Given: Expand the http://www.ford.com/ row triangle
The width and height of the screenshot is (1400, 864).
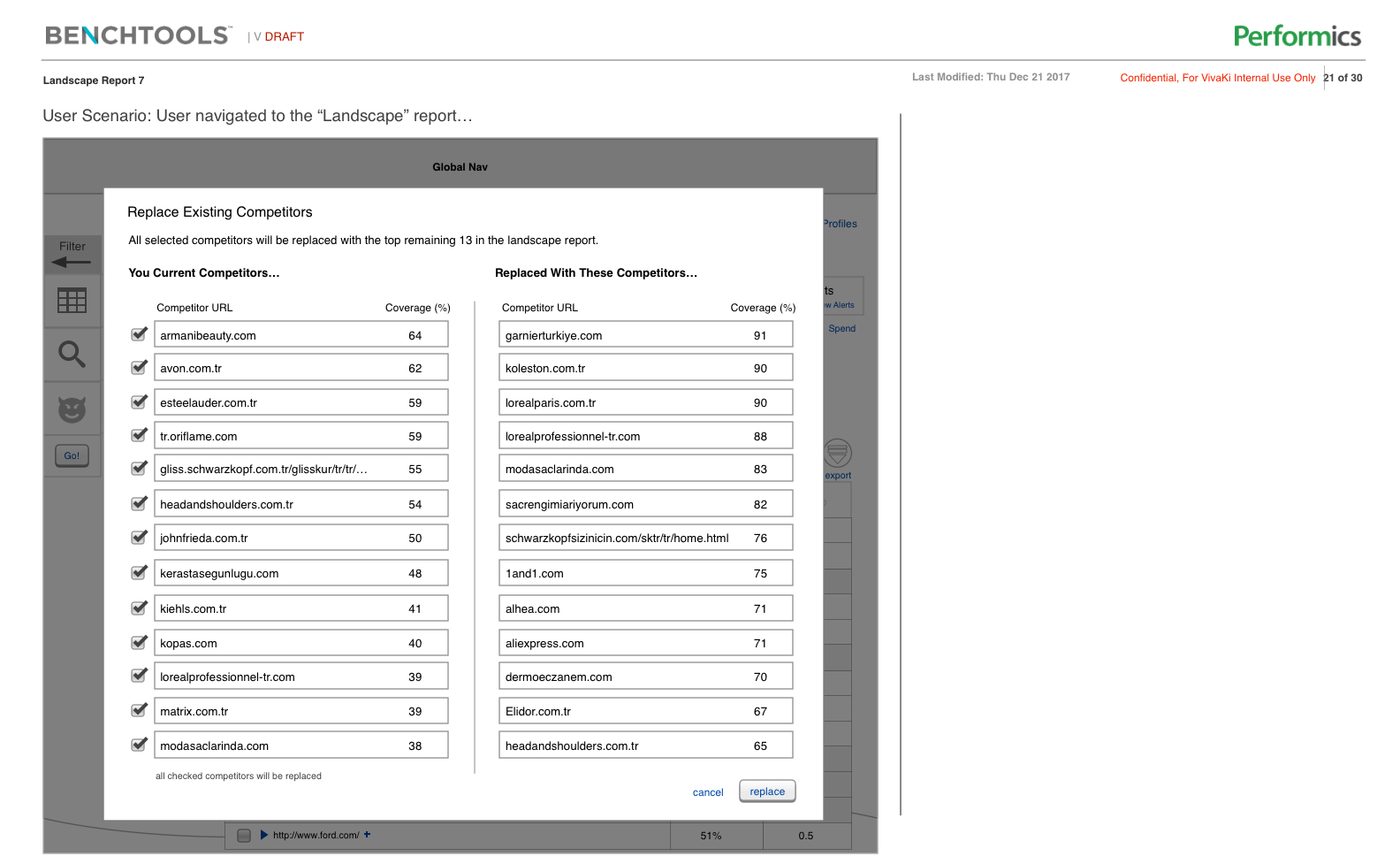Looking at the screenshot, I should (263, 835).
